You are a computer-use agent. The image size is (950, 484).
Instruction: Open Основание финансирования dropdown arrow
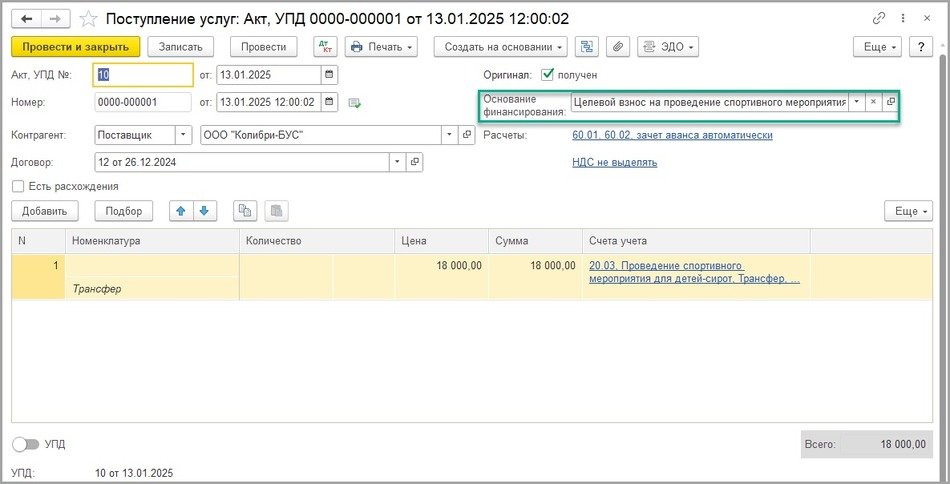pos(856,102)
